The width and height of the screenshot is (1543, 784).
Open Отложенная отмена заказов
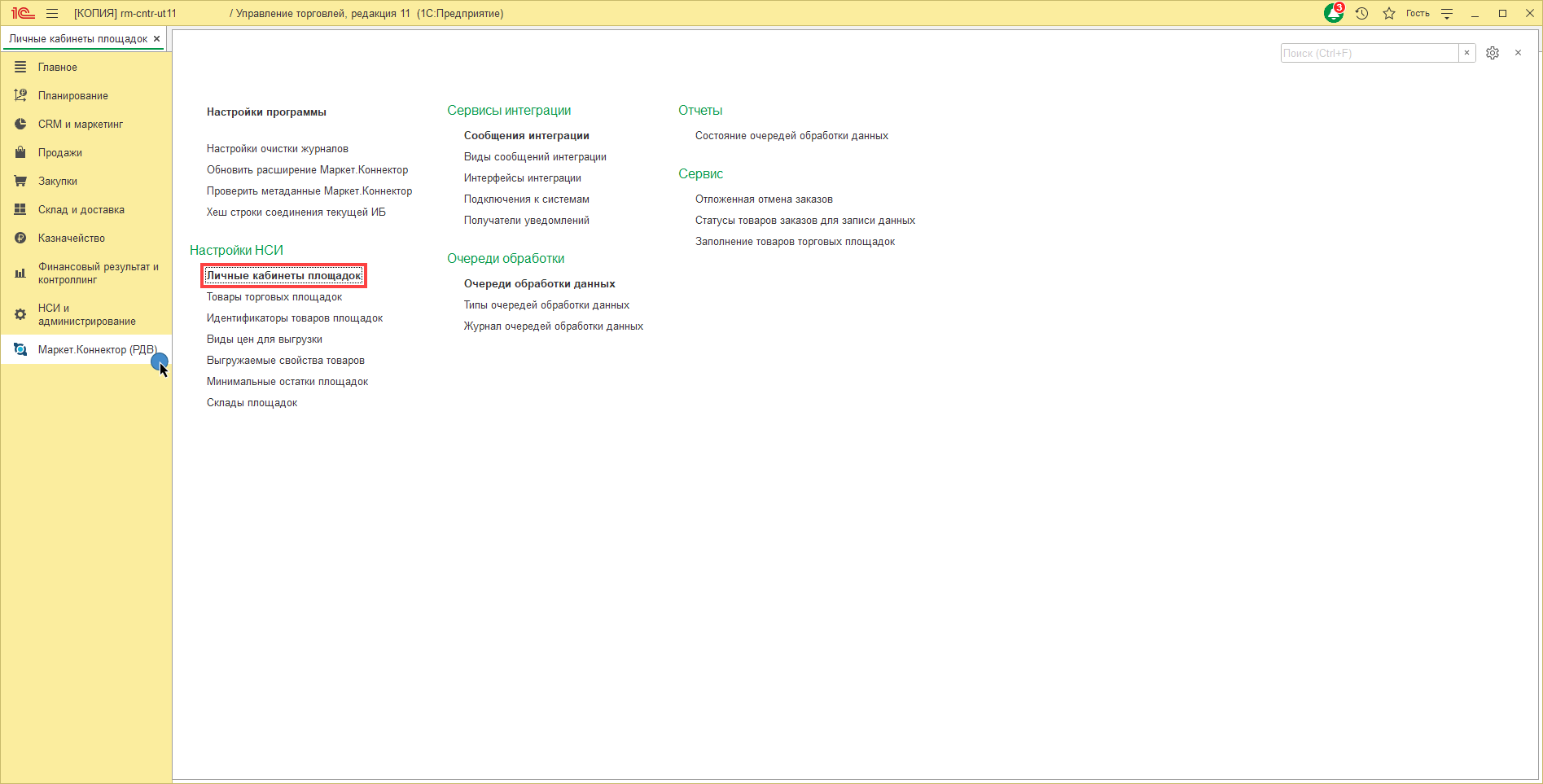(x=764, y=199)
